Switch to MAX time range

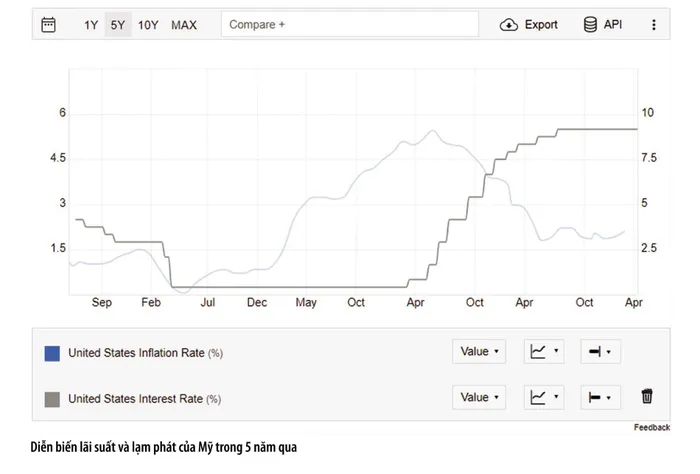[184, 25]
